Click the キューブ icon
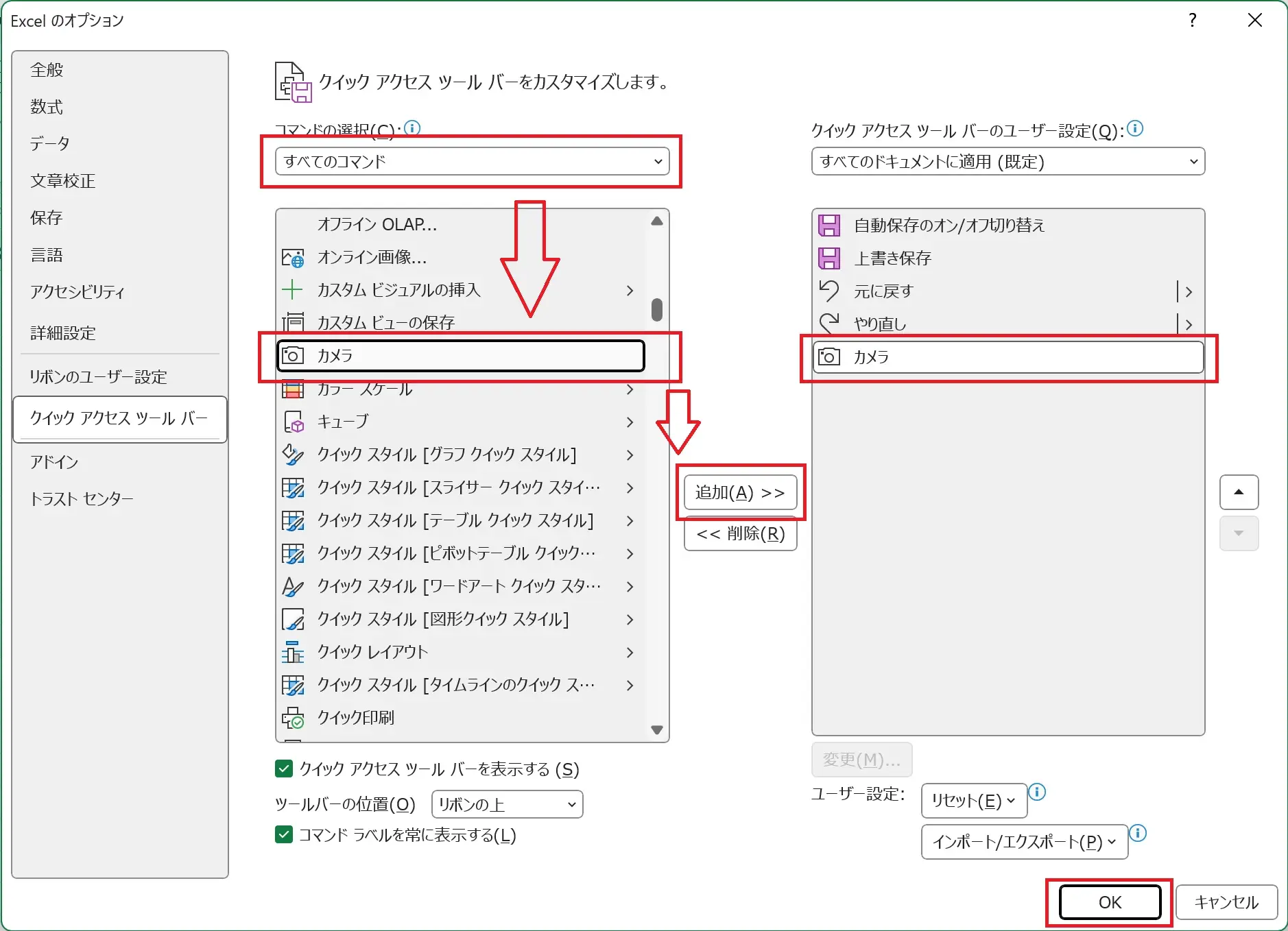Viewport: 1288px width, 931px height. pyautogui.click(x=293, y=422)
